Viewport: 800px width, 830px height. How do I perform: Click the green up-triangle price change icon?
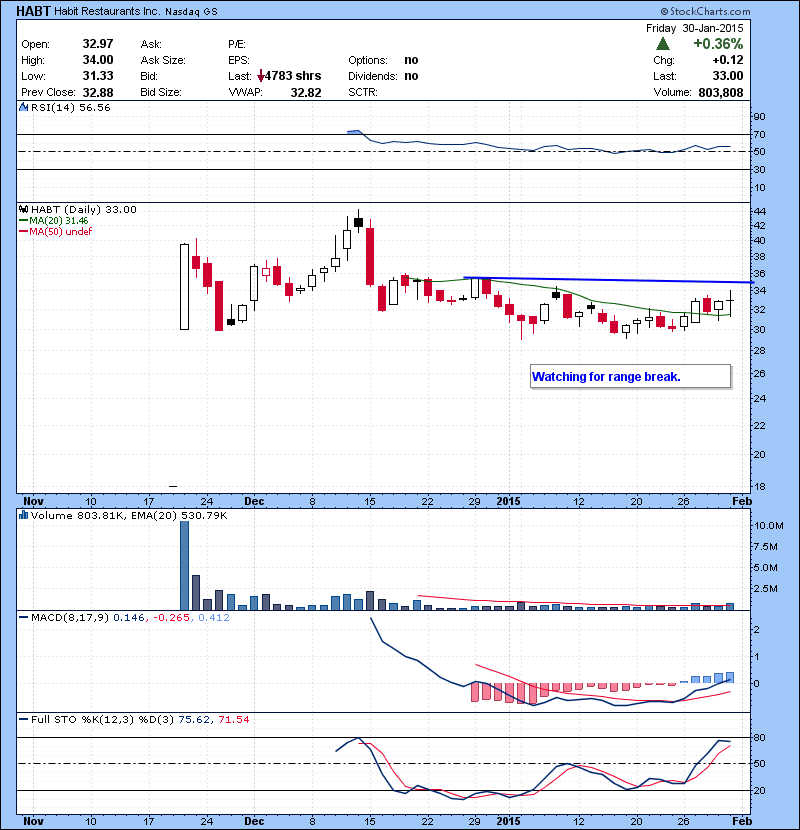coord(663,45)
